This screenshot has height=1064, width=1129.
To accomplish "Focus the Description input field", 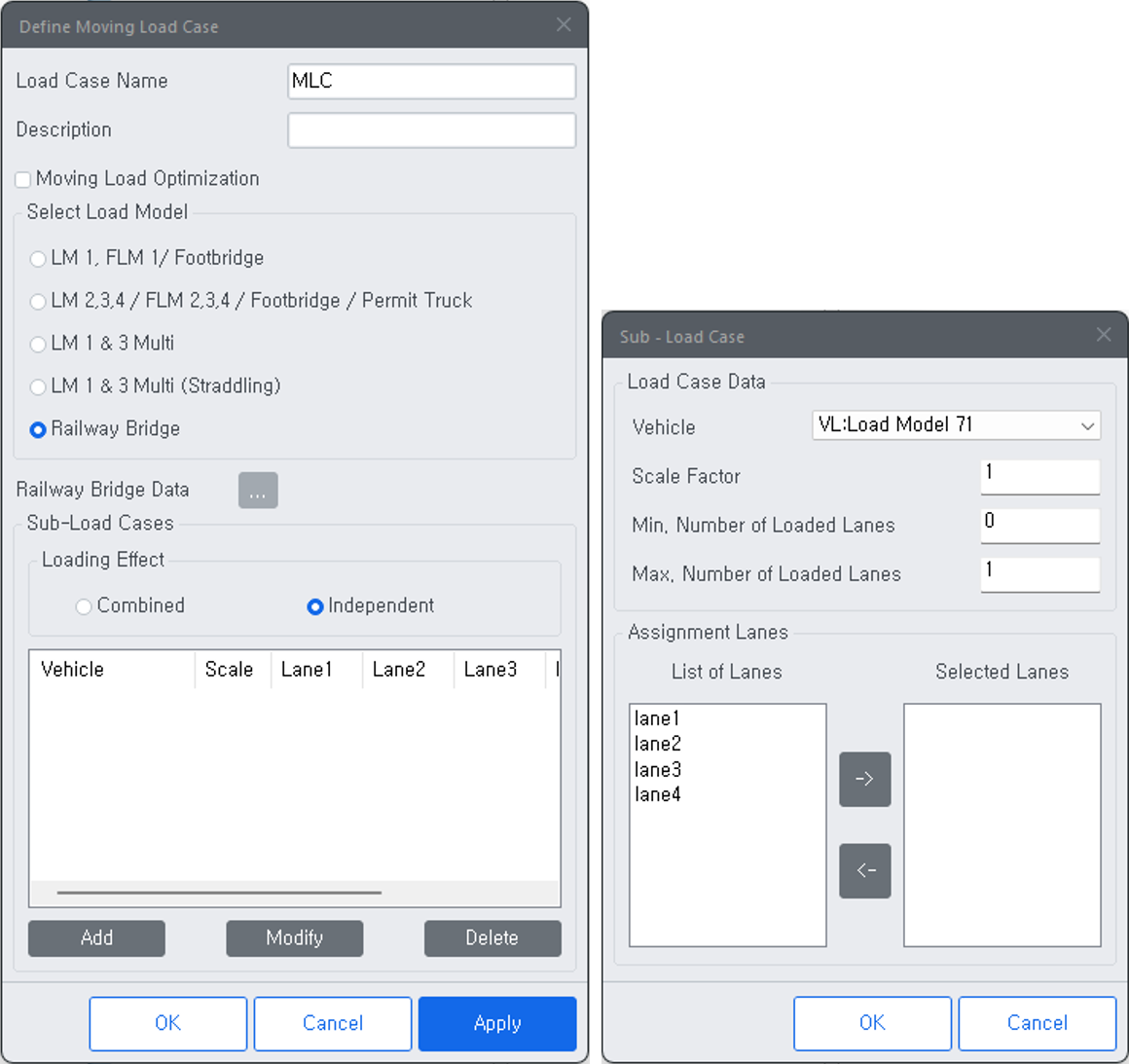I will pos(431,130).
